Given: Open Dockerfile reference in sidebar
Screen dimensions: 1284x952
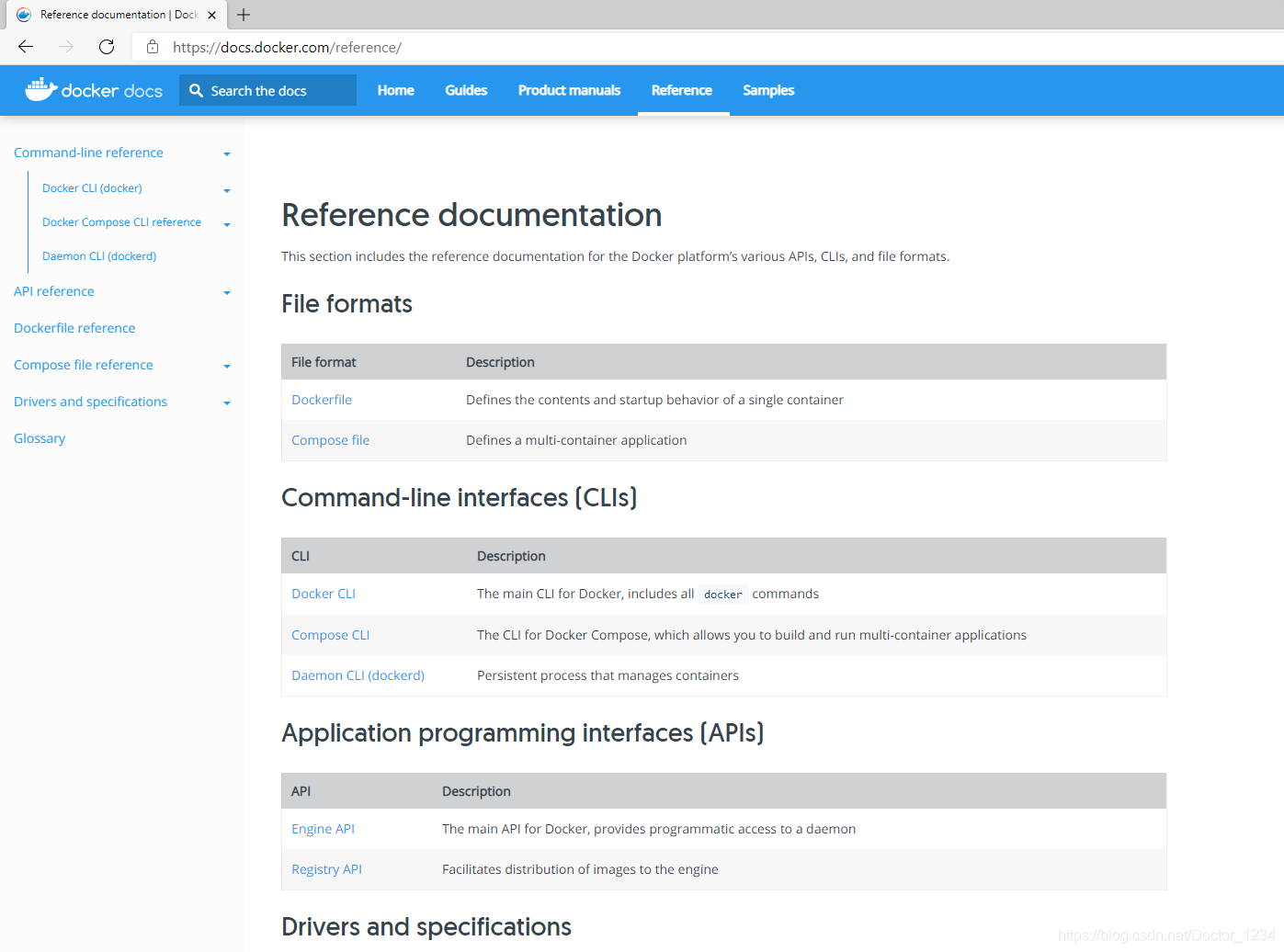Looking at the screenshot, I should coord(74,328).
